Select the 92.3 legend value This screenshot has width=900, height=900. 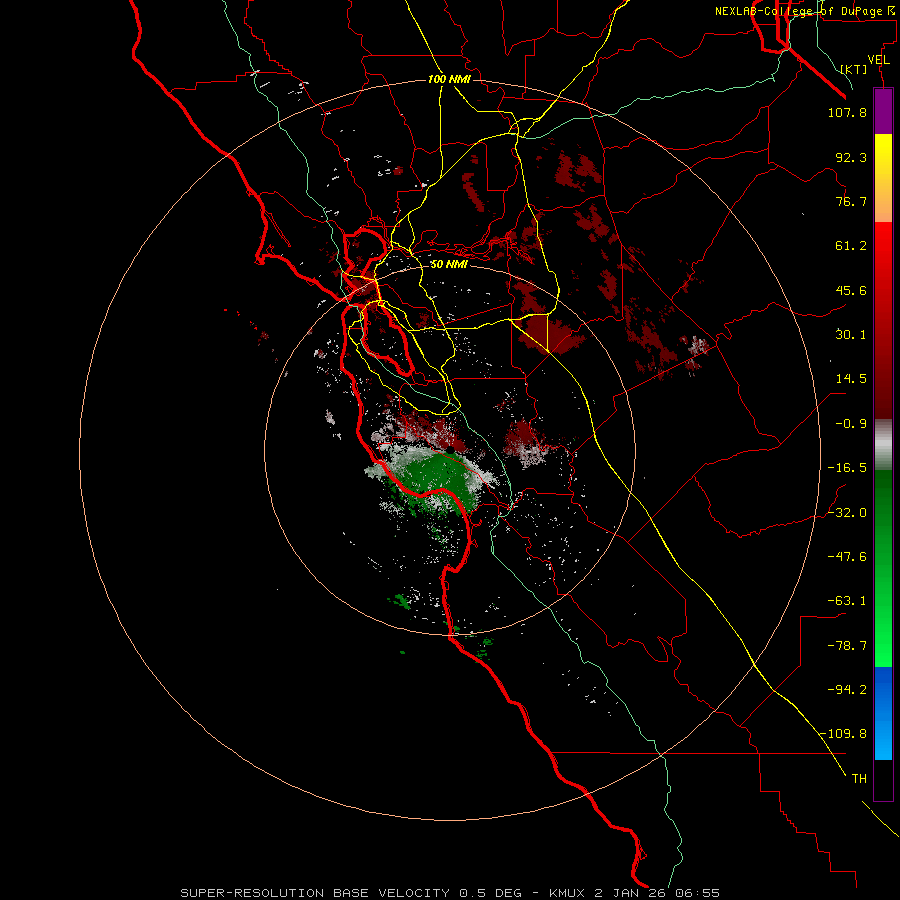coord(851,157)
